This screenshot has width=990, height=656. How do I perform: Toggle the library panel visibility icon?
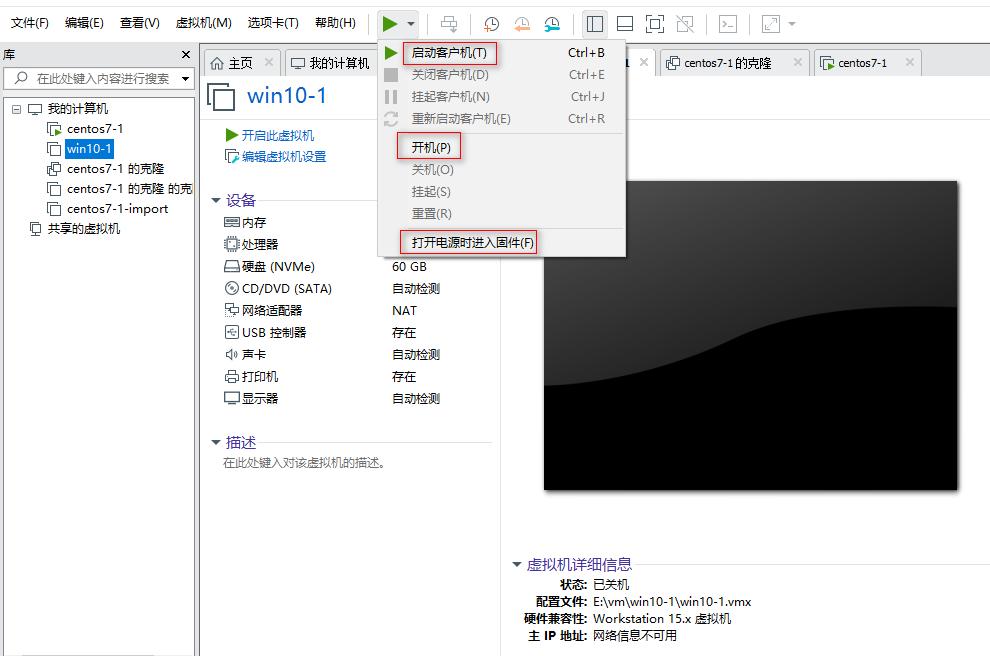(594, 23)
